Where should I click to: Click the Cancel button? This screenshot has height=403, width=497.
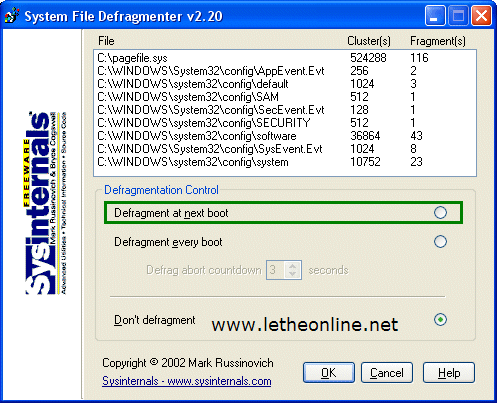pos(387,373)
